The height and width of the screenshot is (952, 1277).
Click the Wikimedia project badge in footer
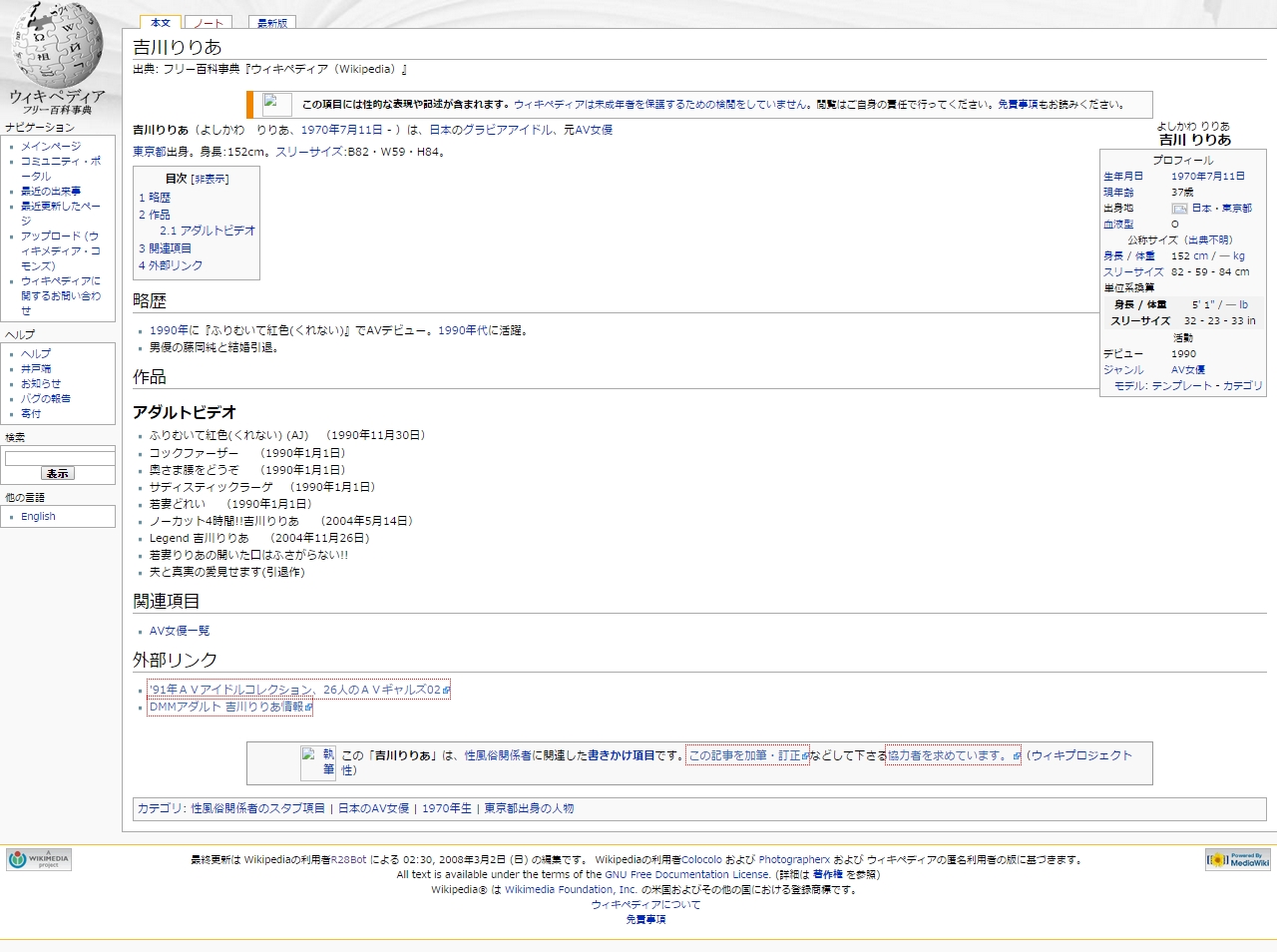click(39, 860)
